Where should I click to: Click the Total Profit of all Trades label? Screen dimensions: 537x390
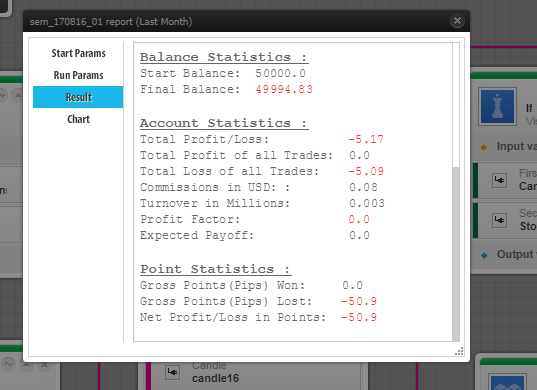(236, 155)
